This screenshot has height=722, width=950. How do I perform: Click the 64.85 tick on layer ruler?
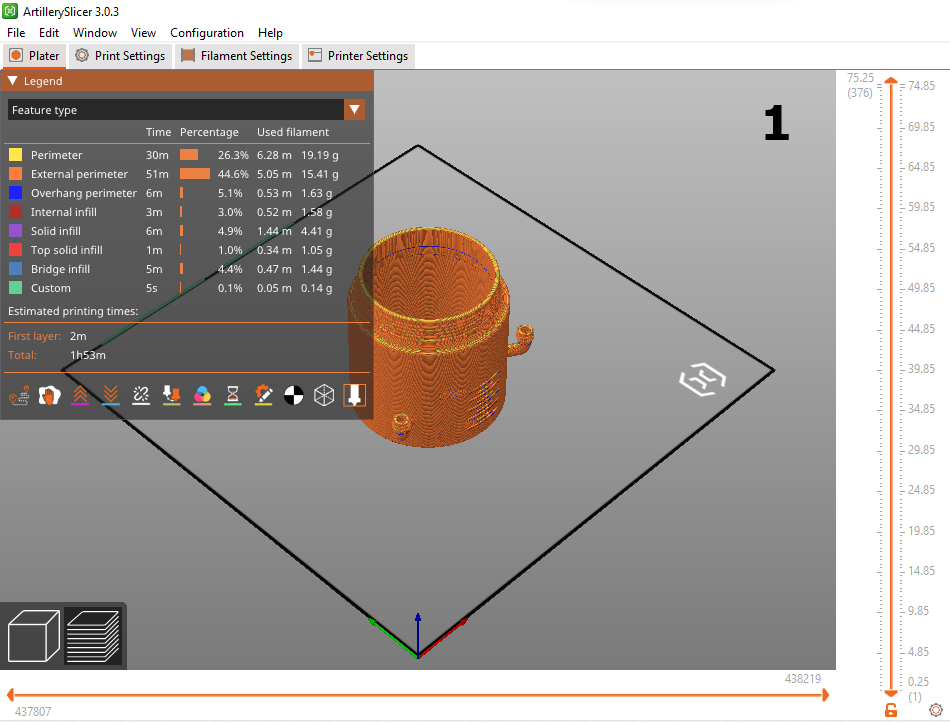(921, 167)
